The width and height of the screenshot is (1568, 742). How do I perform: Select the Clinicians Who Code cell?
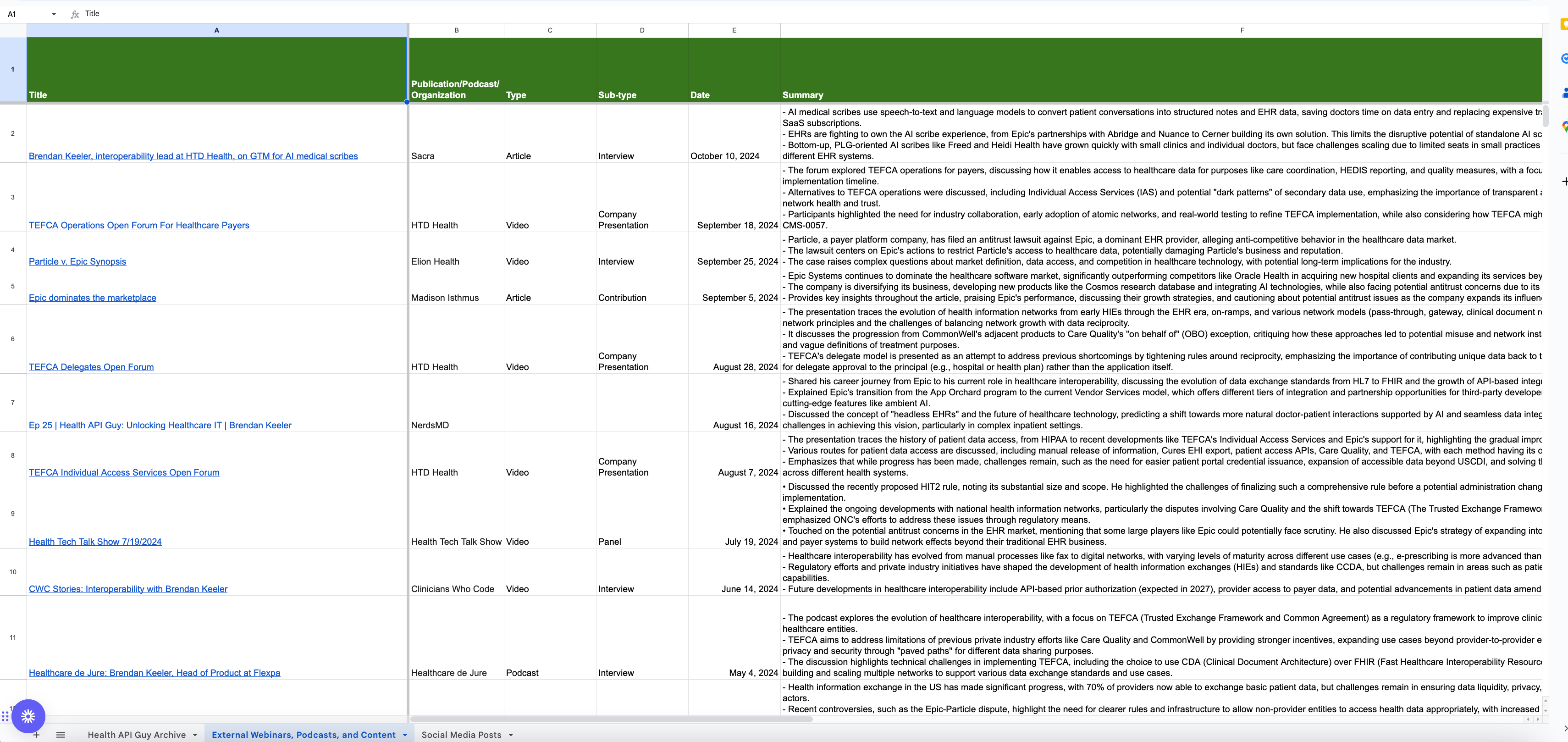tap(457, 572)
